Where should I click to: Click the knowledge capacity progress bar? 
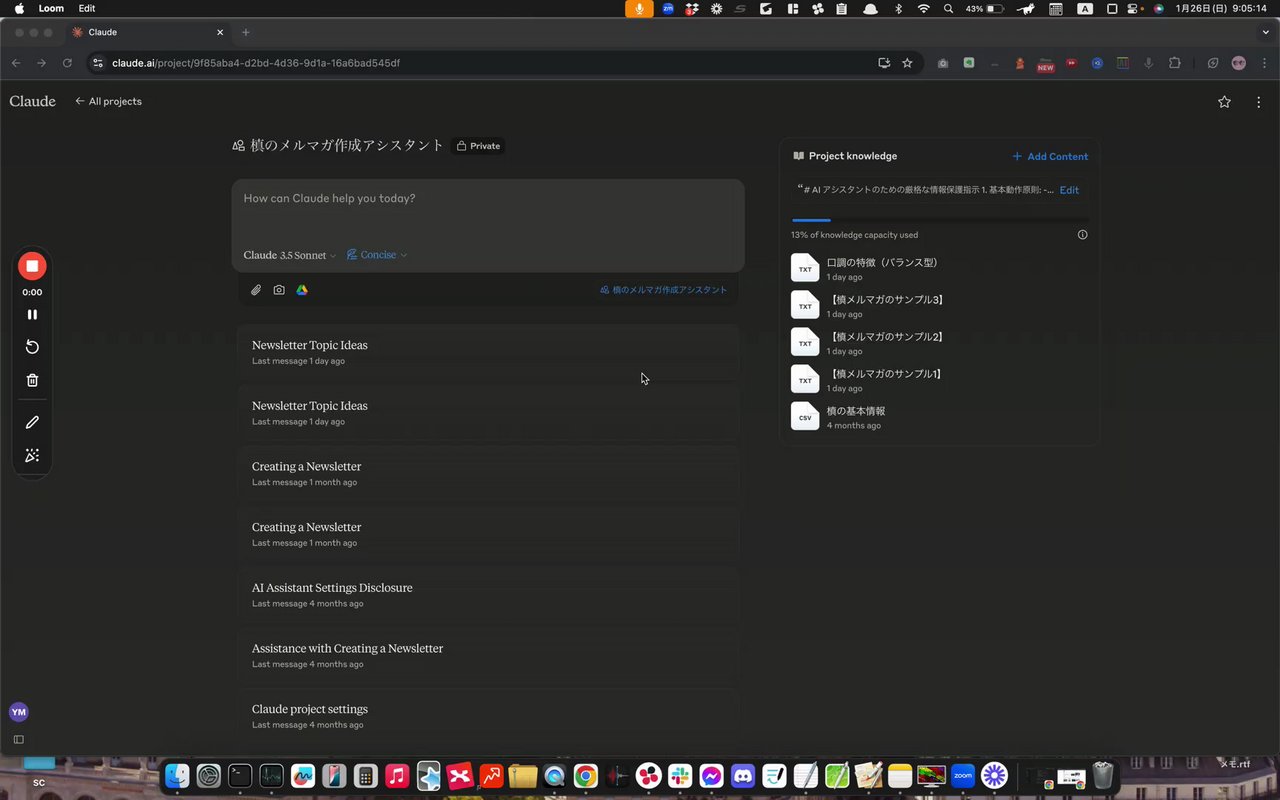(940, 220)
